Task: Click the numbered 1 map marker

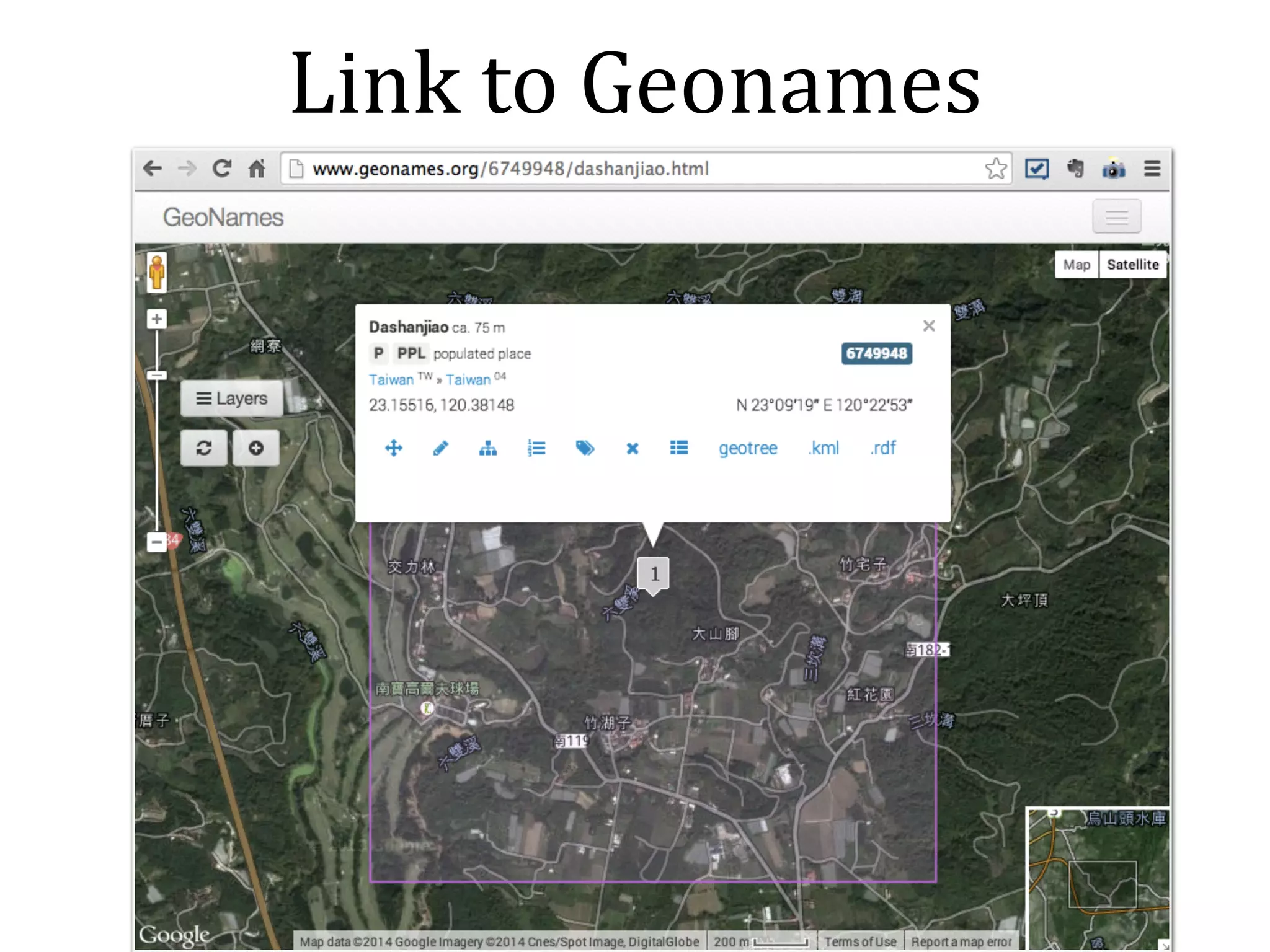Action: [654, 575]
